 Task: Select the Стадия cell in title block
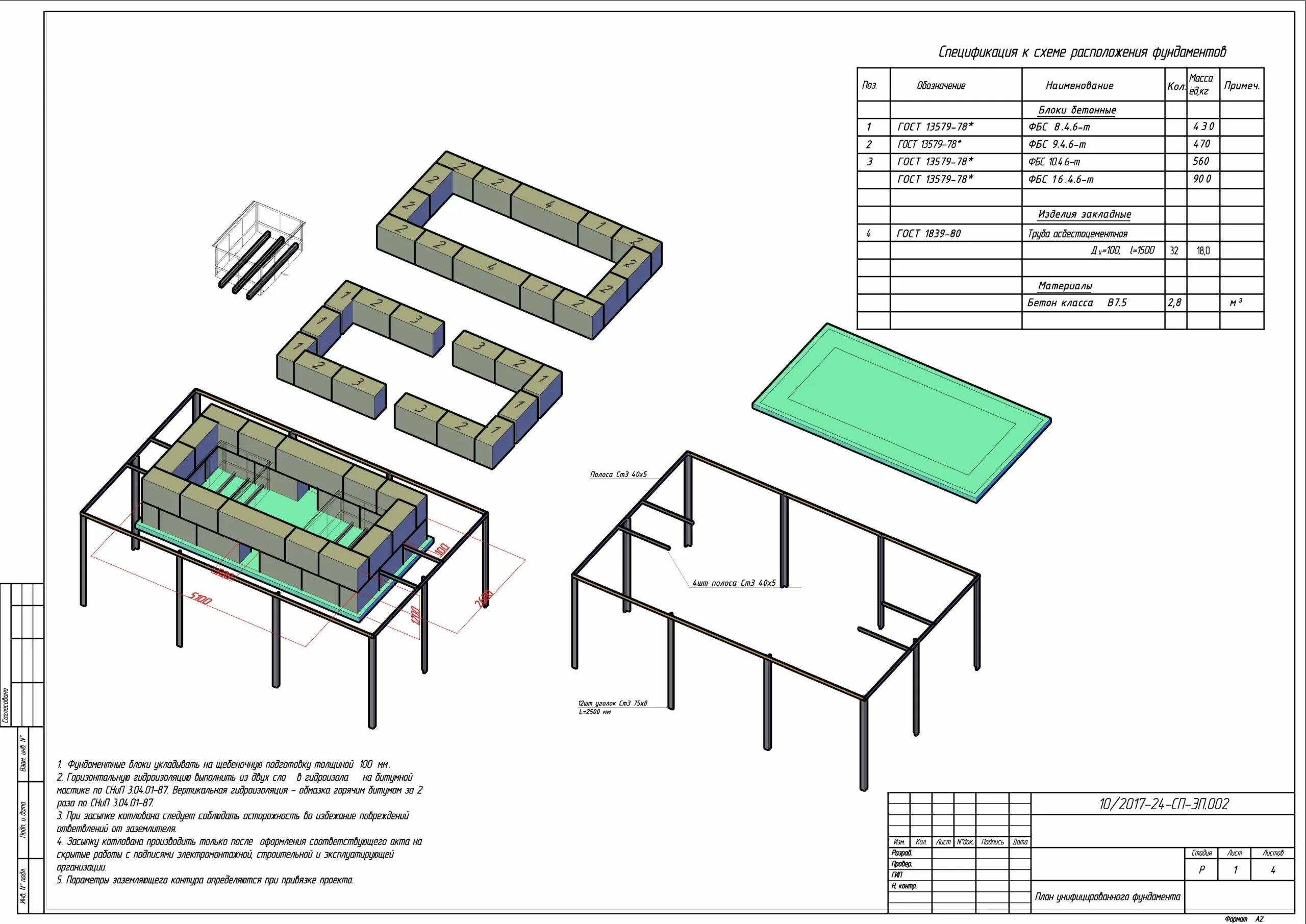[x=1201, y=853]
